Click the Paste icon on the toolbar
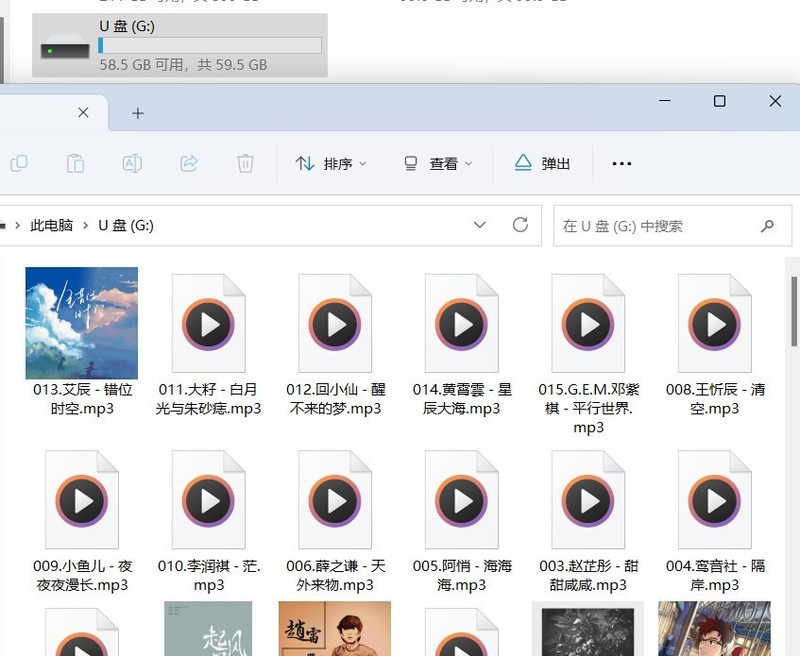 point(75,163)
